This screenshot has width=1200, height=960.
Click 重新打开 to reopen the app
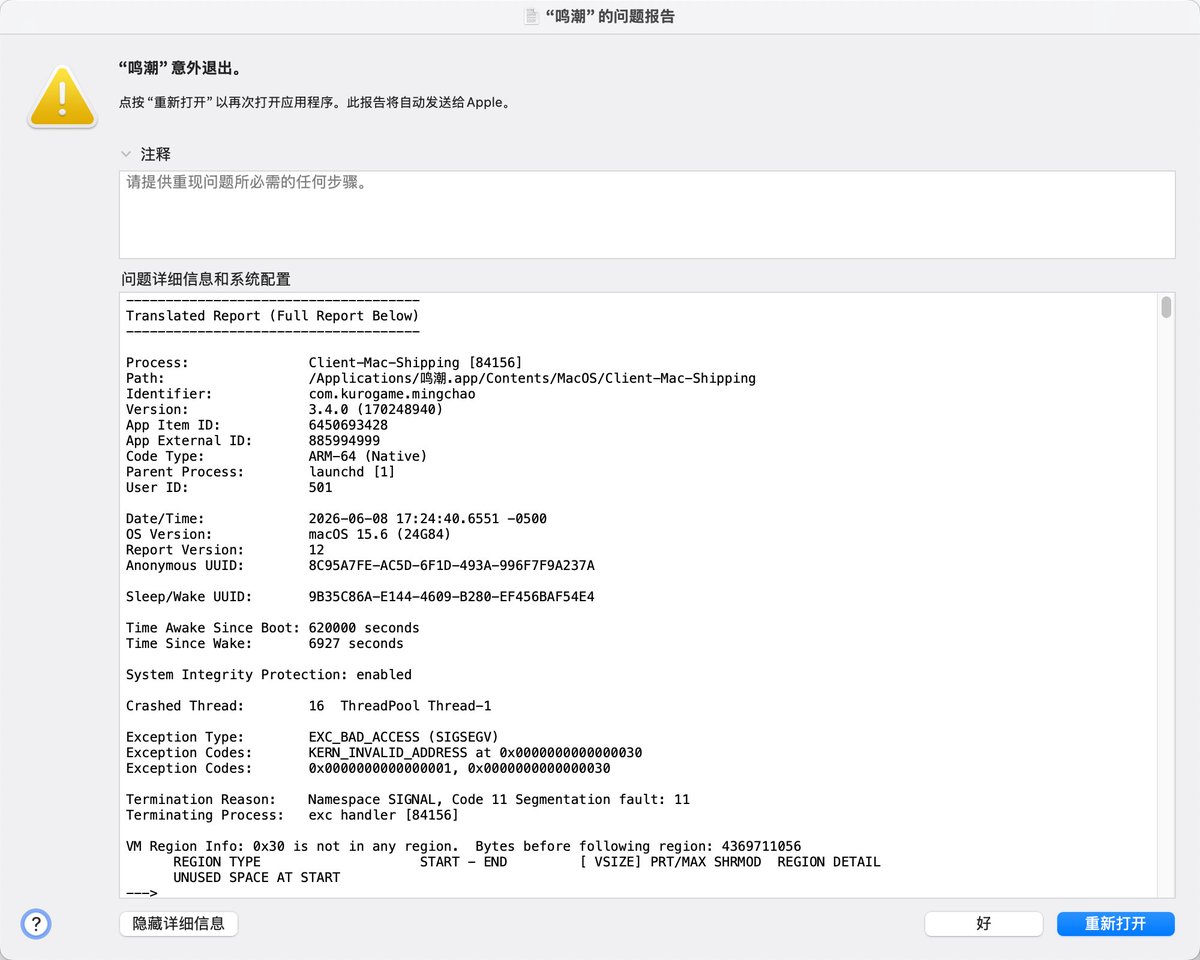click(1115, 923)
